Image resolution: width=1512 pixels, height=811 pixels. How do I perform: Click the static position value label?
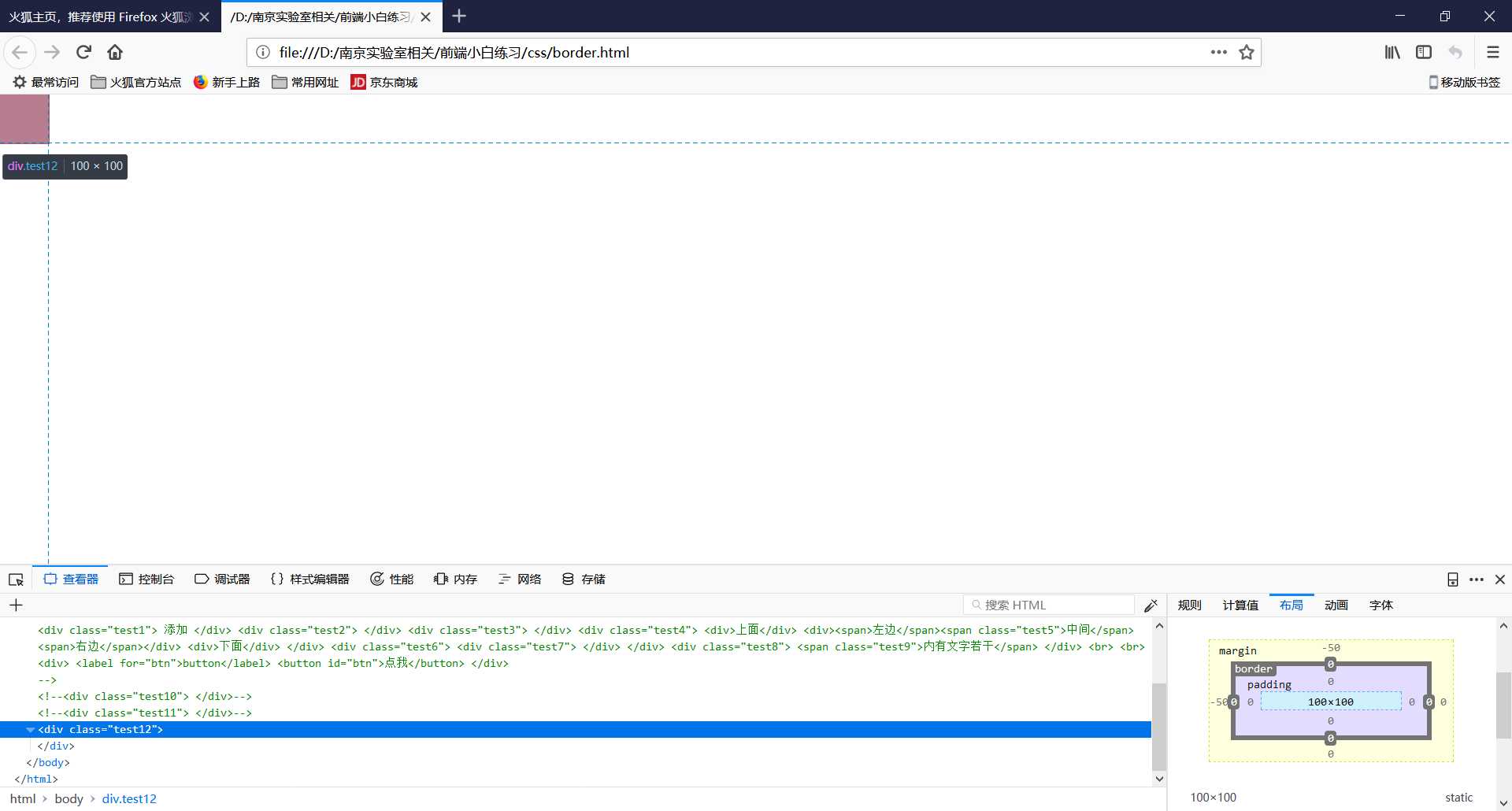[x=1458, y=798]
